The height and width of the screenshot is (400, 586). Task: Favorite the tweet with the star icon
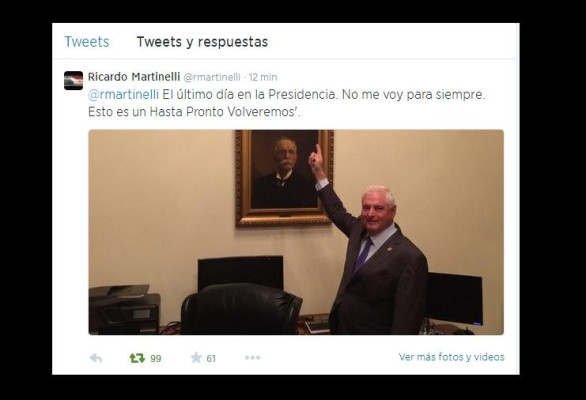tap(196, 358)
